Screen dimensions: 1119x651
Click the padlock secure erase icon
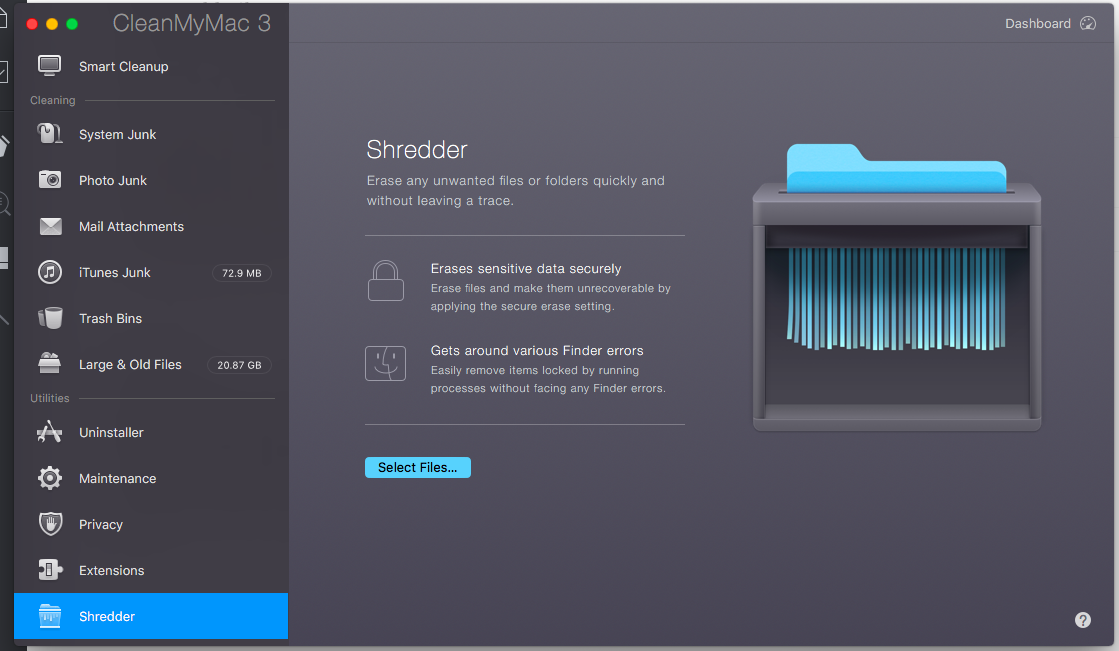tap(386, 280)
